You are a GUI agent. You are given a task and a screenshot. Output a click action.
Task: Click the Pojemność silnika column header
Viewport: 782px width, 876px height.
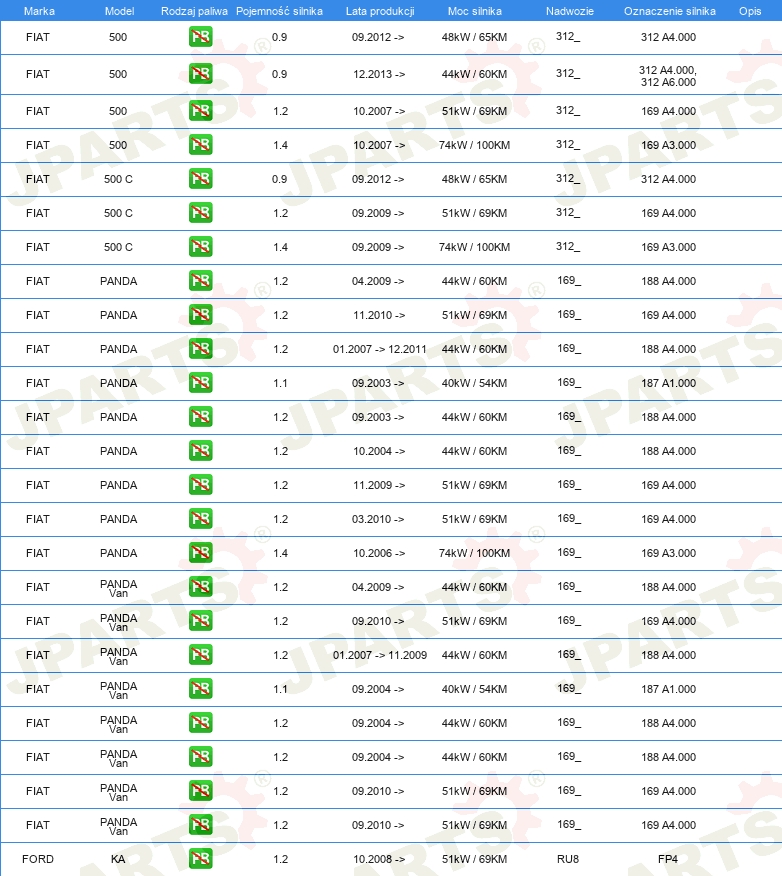coord(279,11)
